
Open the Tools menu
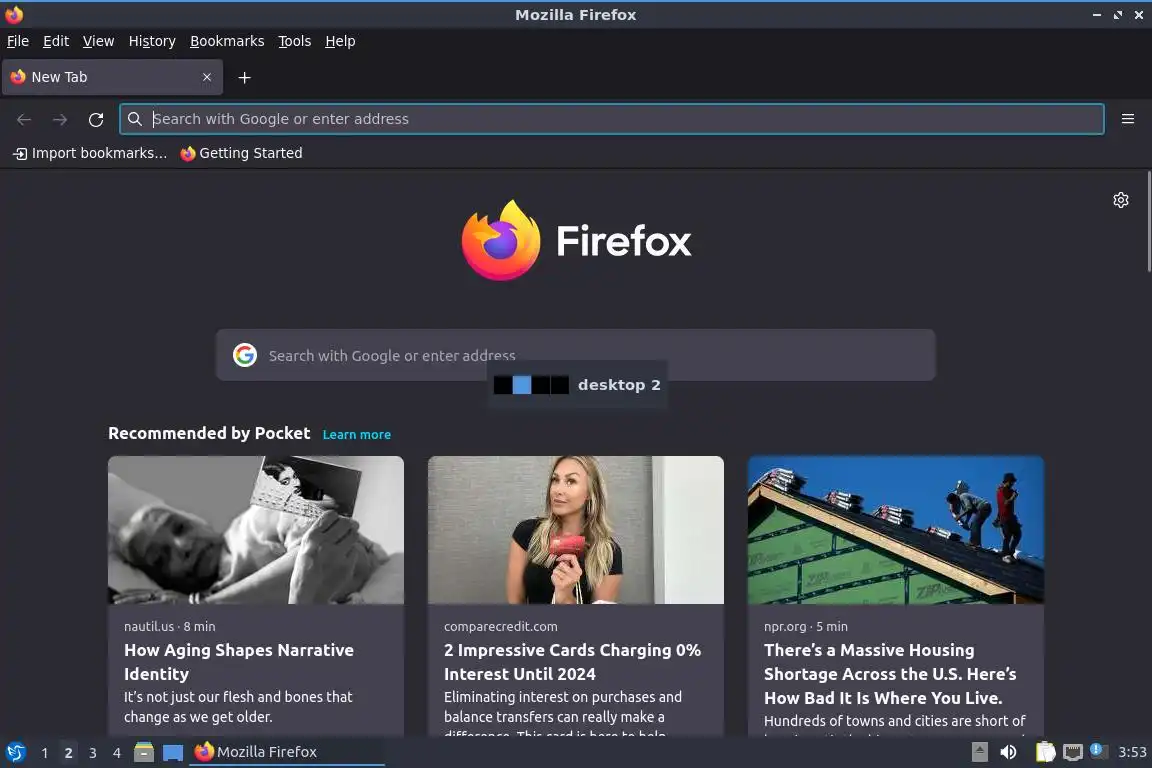point(295,41)
